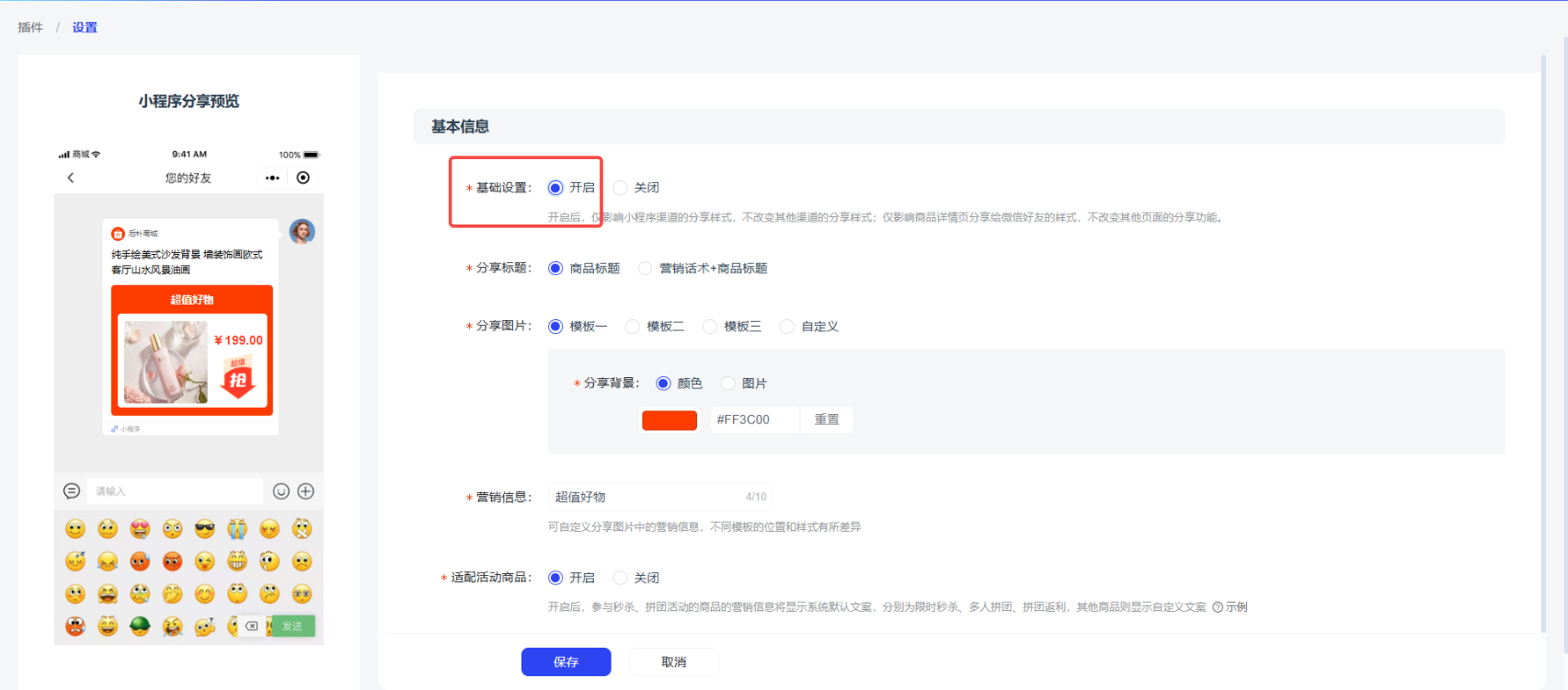
Task: Switch share background to 图片
Action: click(x=728, y=384)
